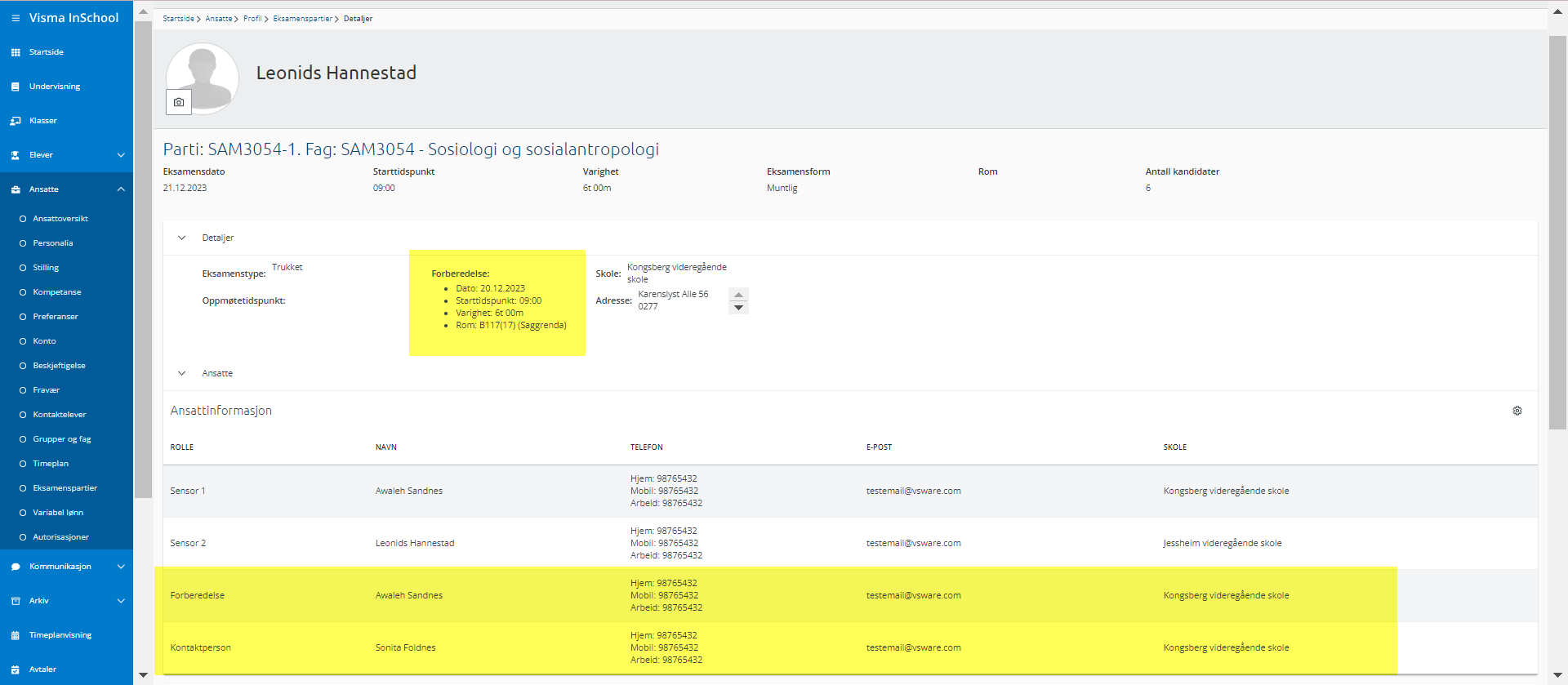The height and width of the screenshot is (685, 1568).
Task: Select the Personalia radio bullet item
Action: [x=23, y=243]
